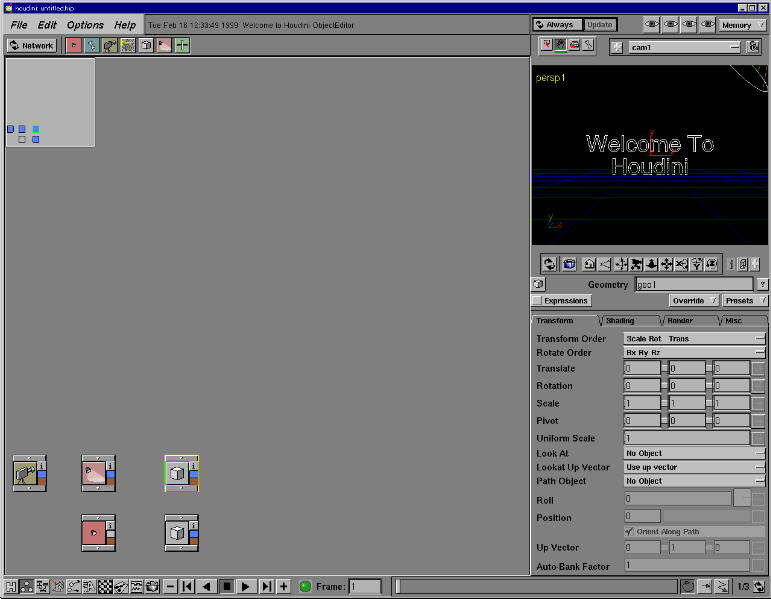Image resolution: width=771 pixels, height=599 pixels.
Task: Click the pink light node tile
Action: 98,473
